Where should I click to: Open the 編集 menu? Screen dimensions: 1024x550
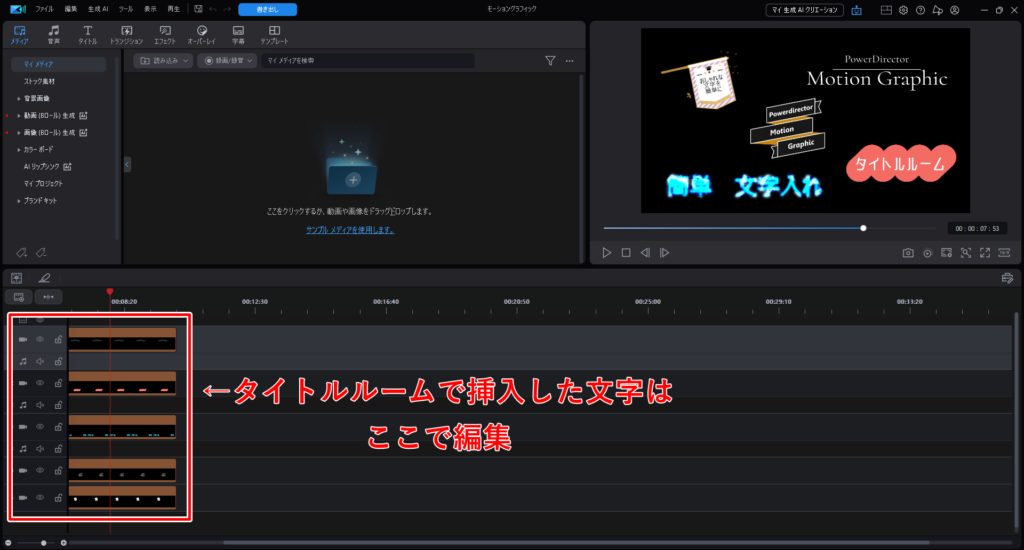71,9
